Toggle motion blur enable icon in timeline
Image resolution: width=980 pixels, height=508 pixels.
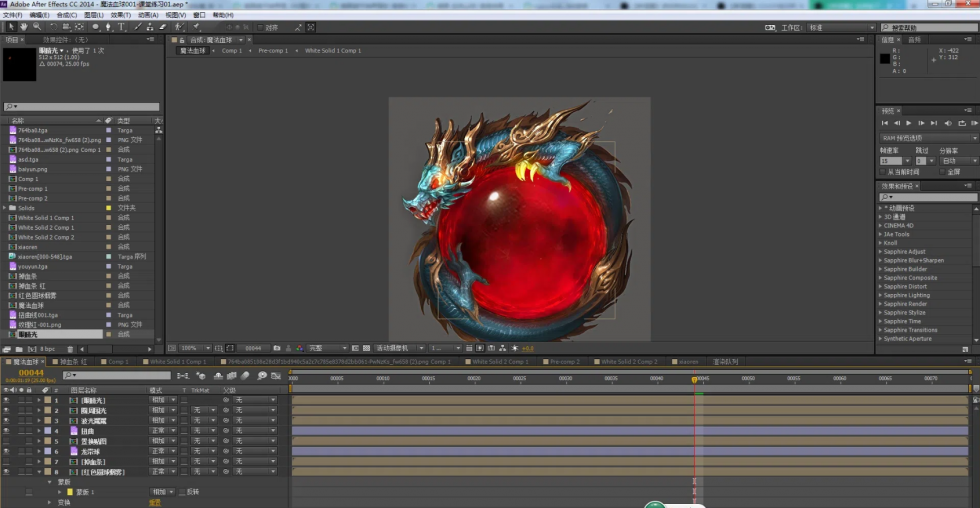point(245,376)
